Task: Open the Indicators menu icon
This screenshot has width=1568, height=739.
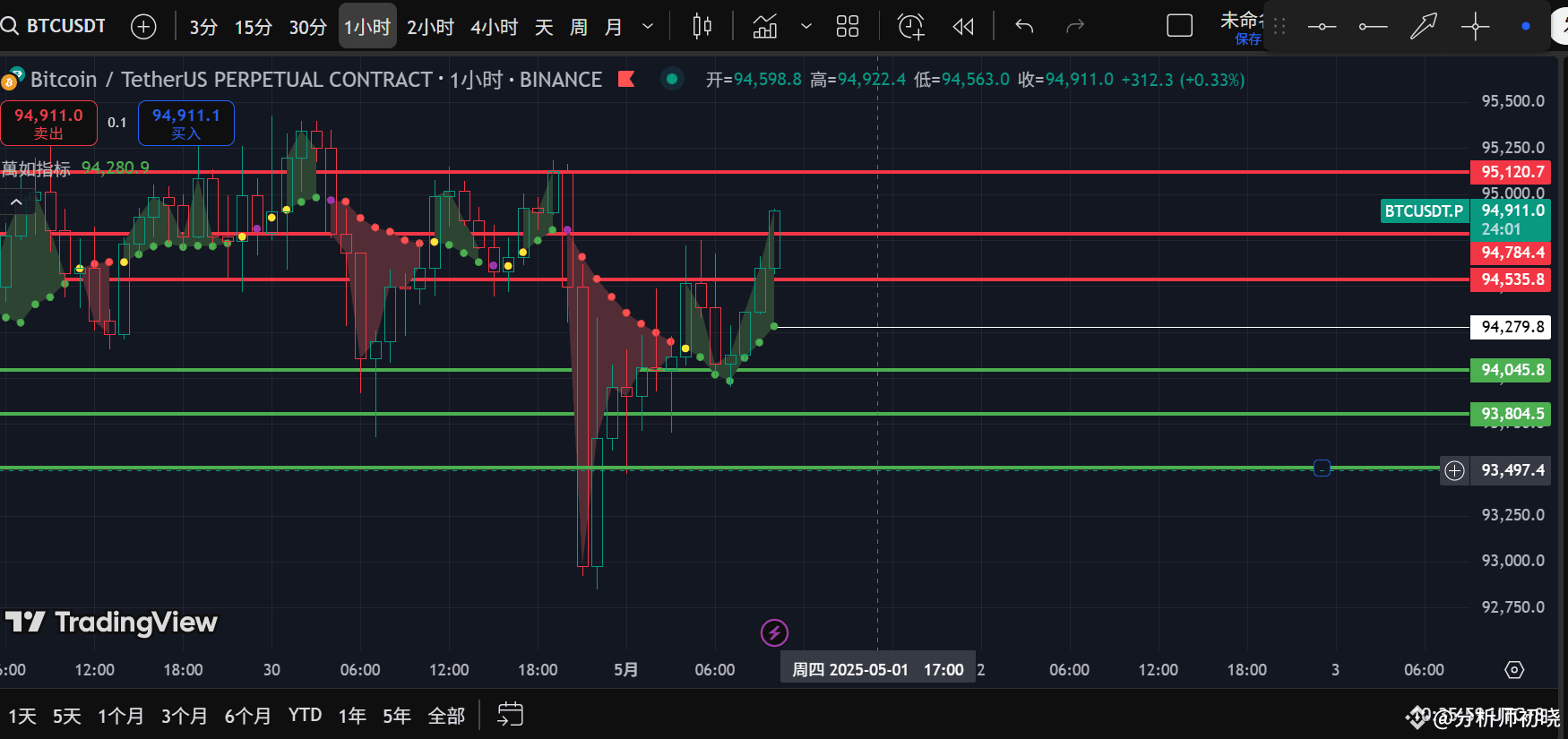Action: click(x=765, y=27)
